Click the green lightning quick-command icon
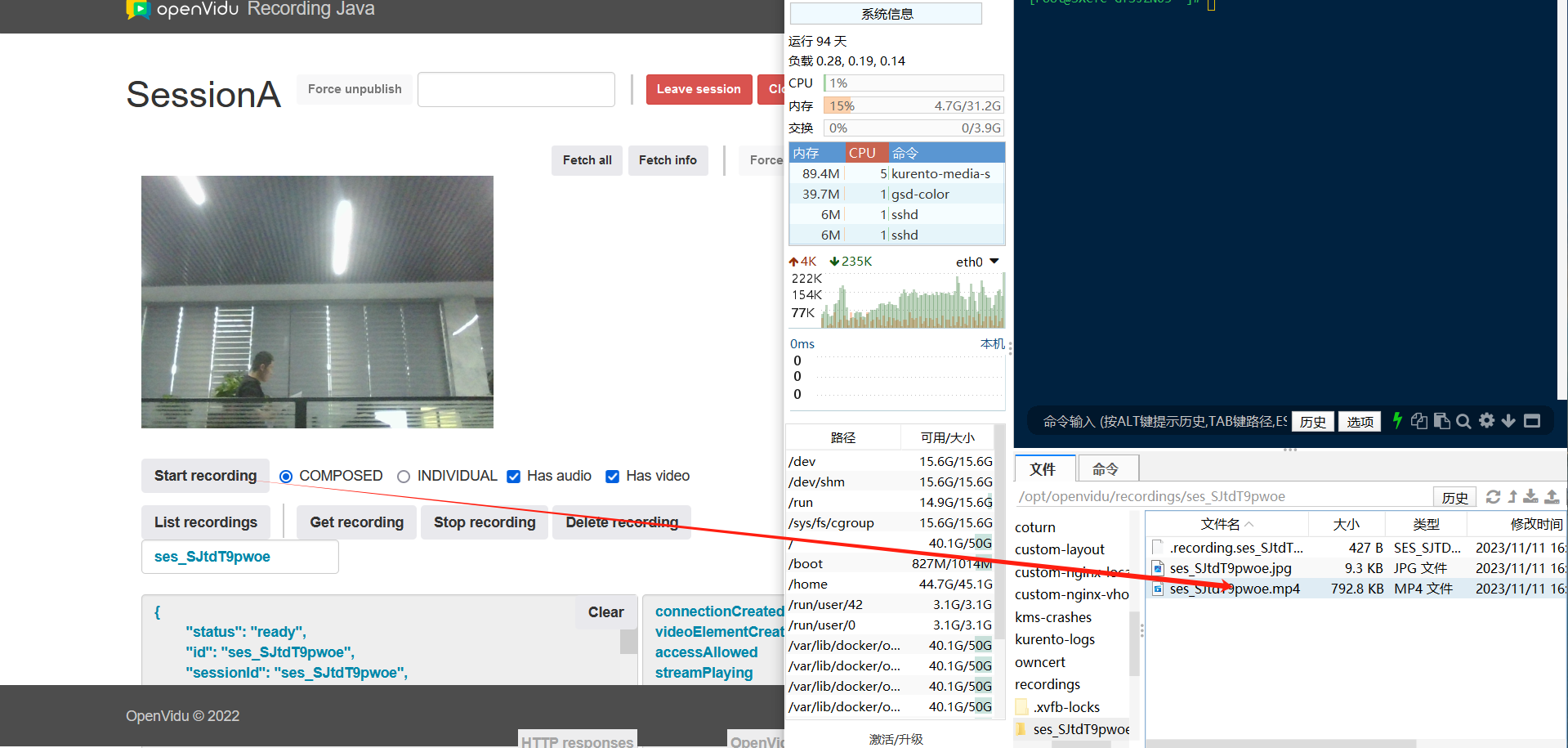1568x748 pixels. coord(1397,420)
